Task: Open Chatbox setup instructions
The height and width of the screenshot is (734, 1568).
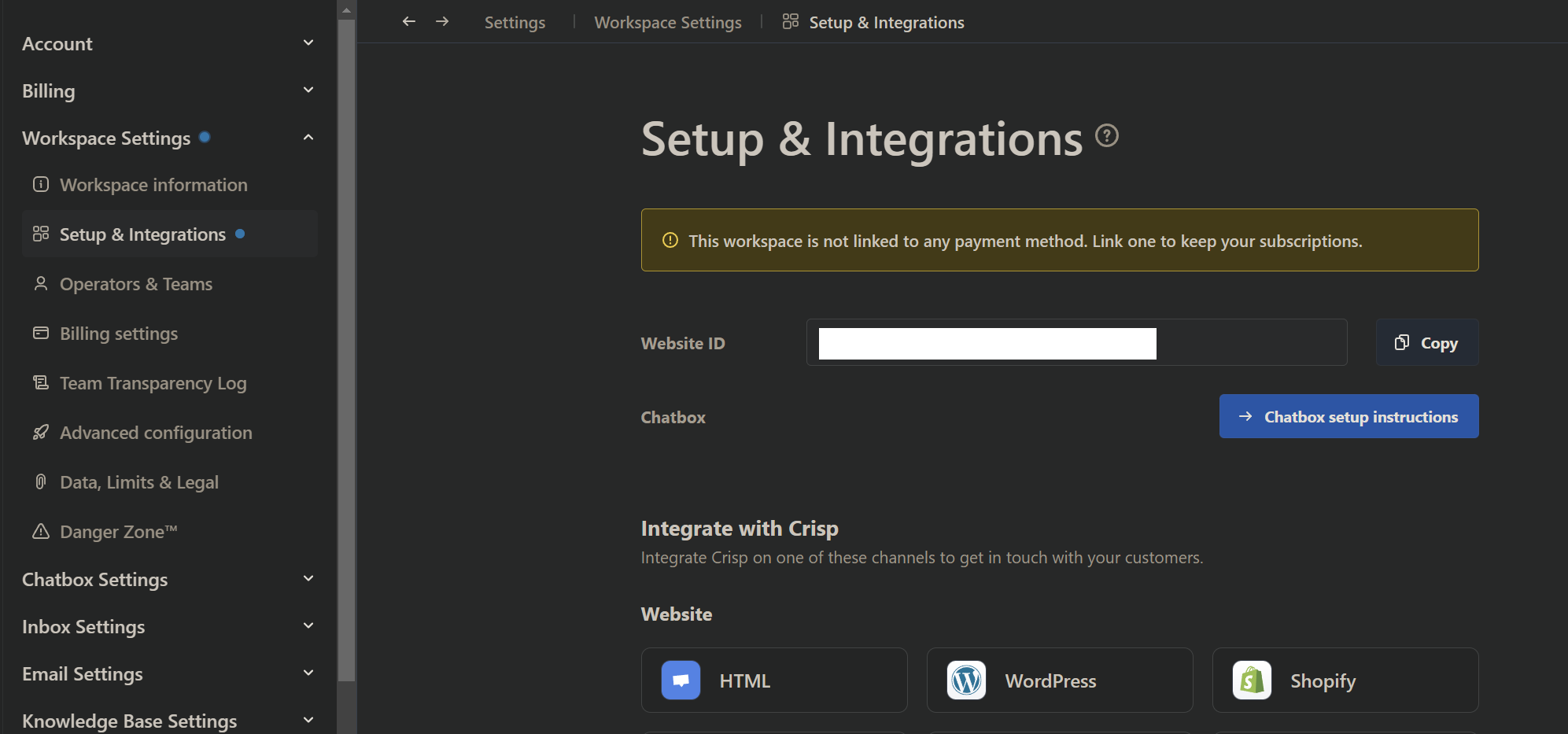Action: 1348,416
